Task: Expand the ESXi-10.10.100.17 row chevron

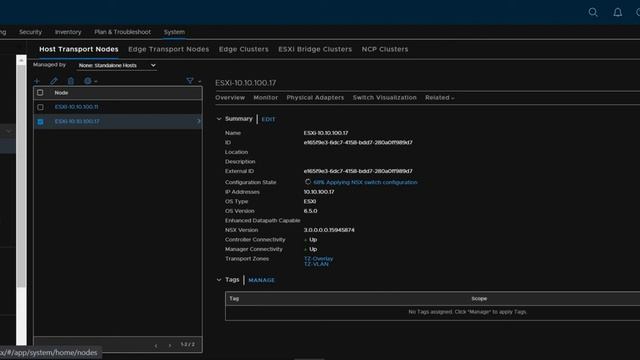Action: (x=198, y=121)
